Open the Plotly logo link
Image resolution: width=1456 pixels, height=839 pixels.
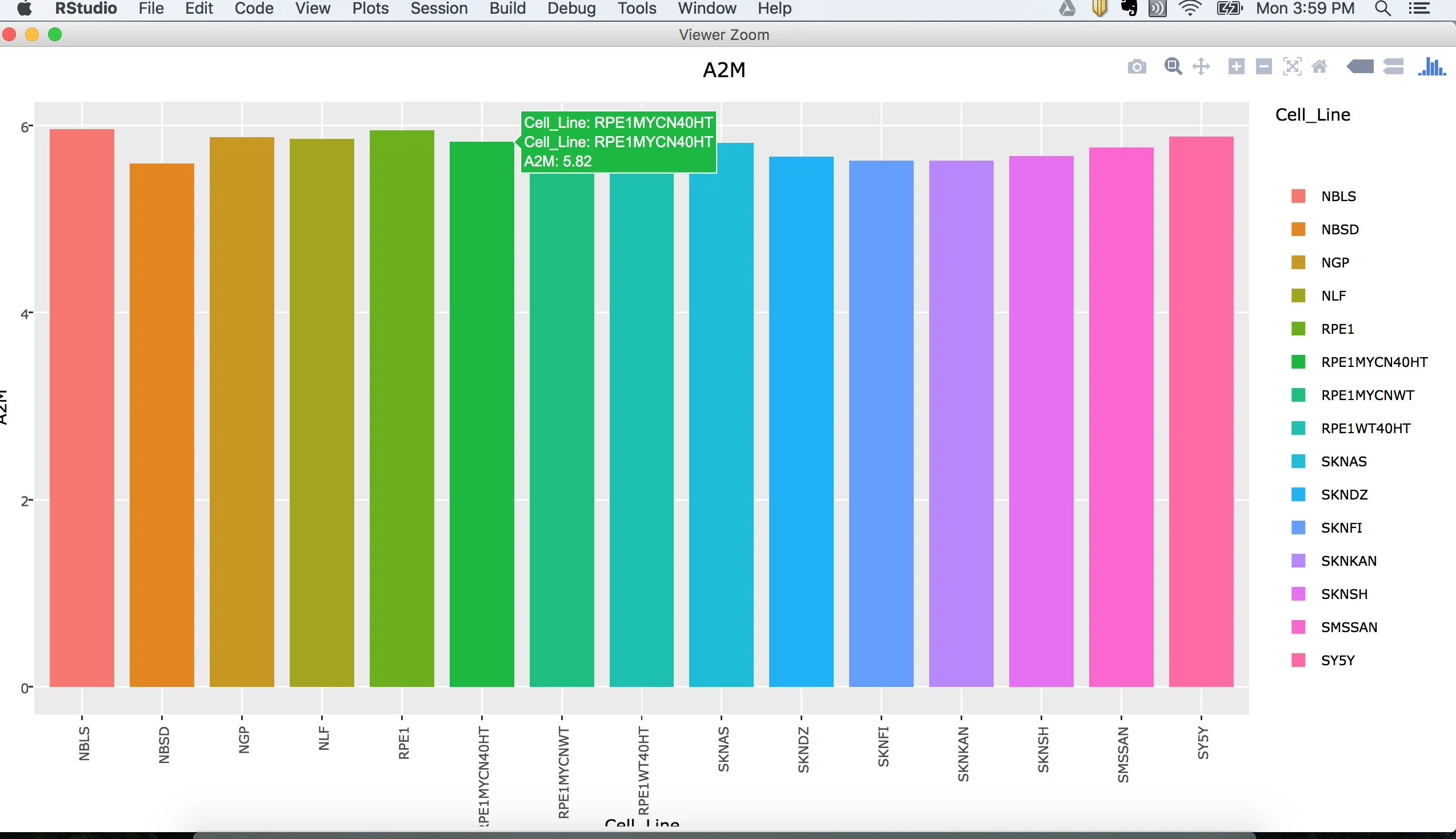point(1432,67)
